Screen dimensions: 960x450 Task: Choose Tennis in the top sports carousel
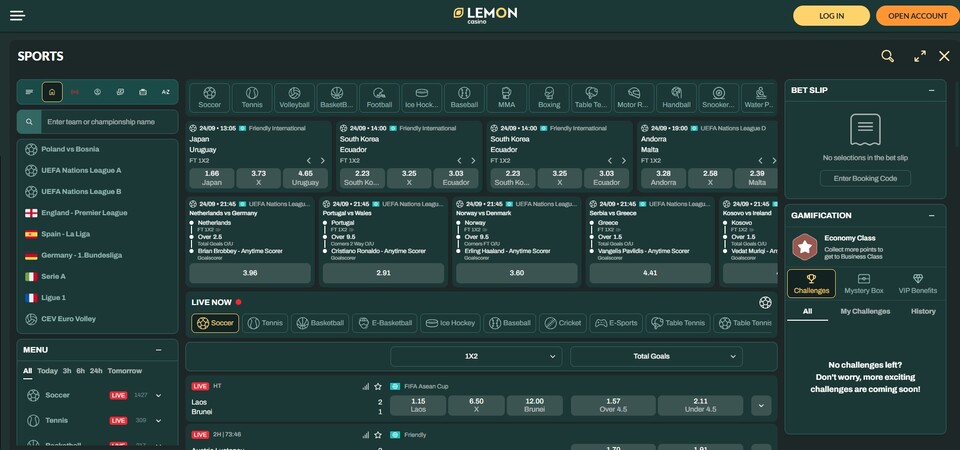coord(252,98)
